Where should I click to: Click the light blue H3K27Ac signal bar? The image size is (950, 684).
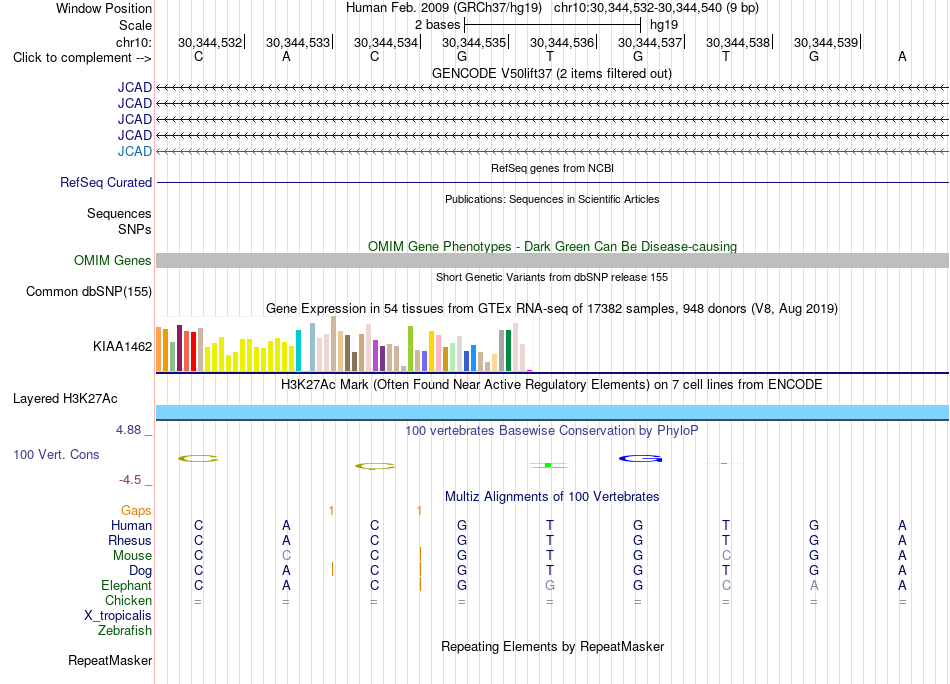coord(553,412)
